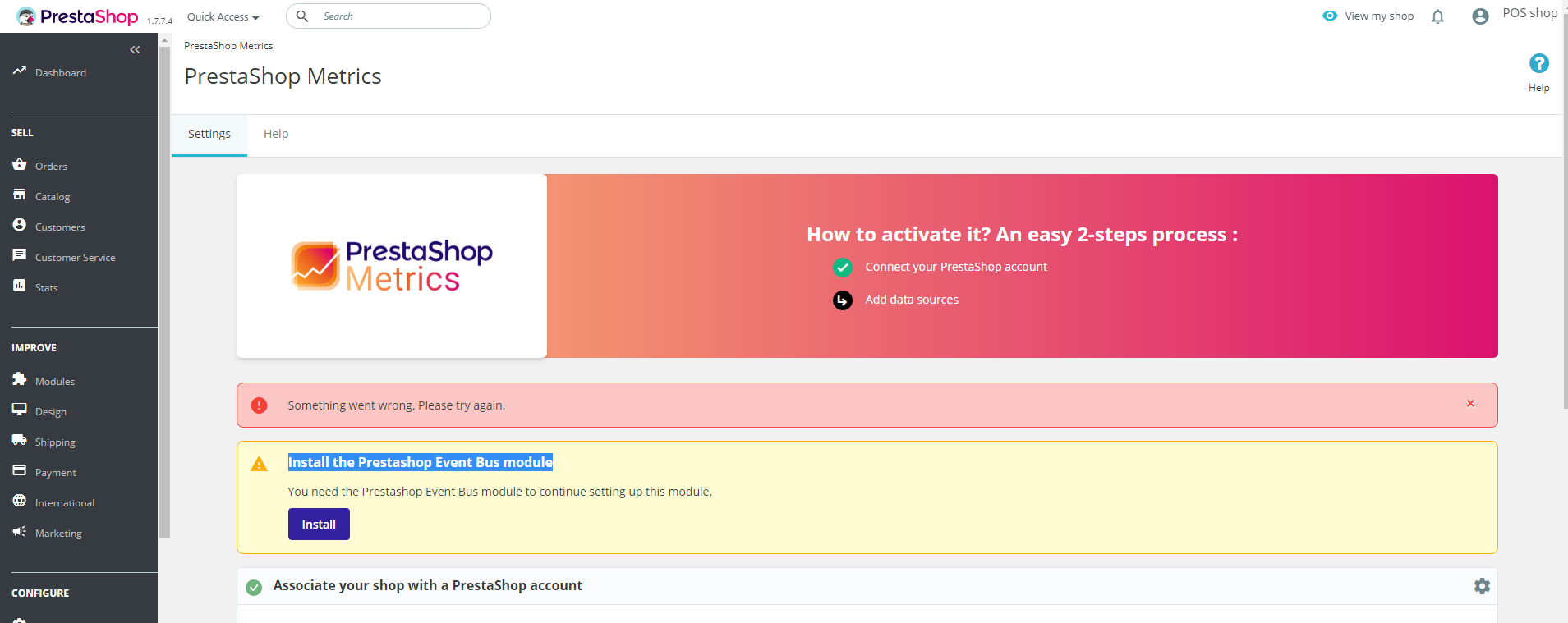Viewport: 1568px width, 623px height.
Task: Click the Catalog store icon
Action: pyautogui.click(x=20, y=195)
